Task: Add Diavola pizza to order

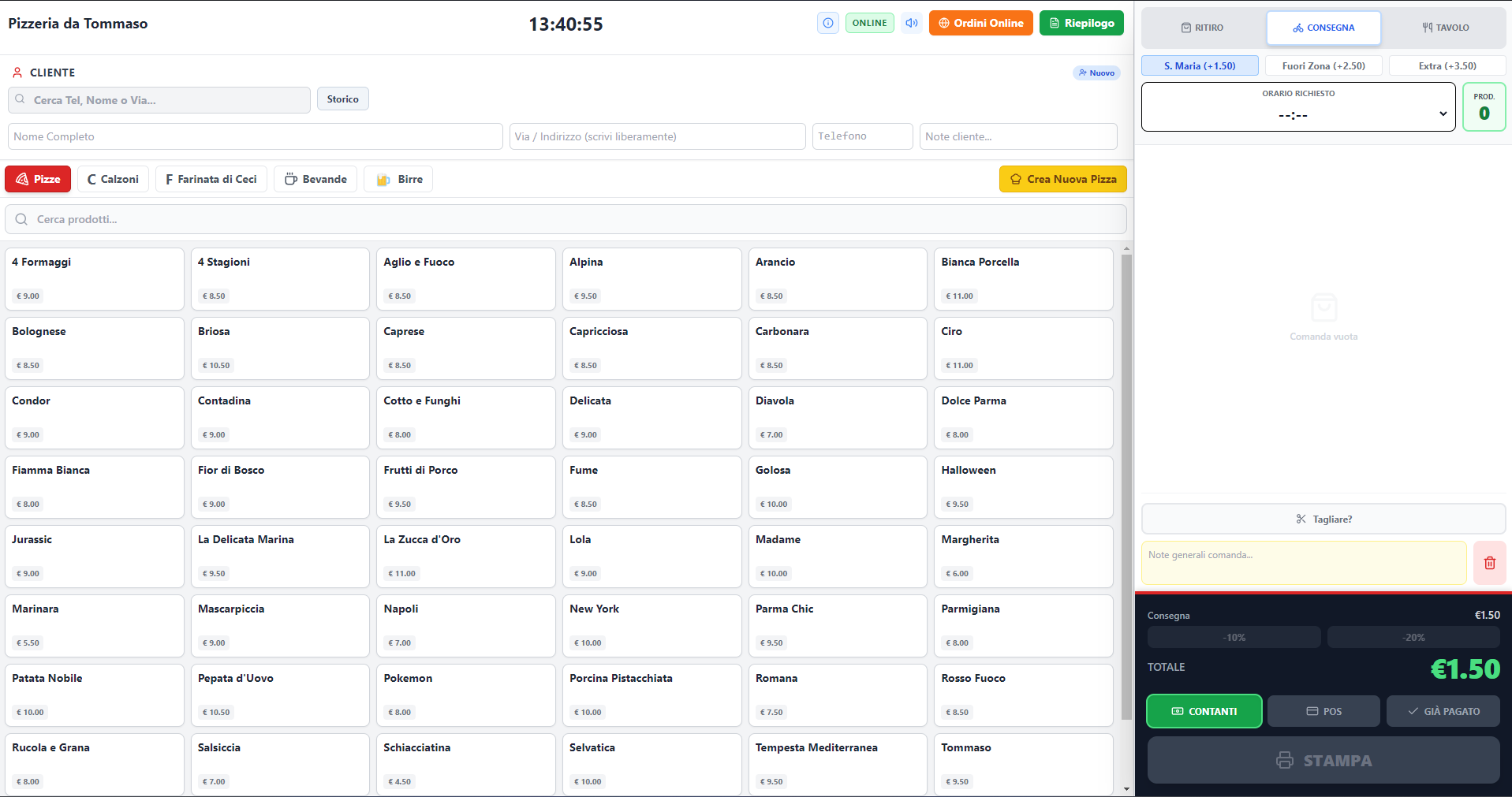Action: (x=838, y=418)
